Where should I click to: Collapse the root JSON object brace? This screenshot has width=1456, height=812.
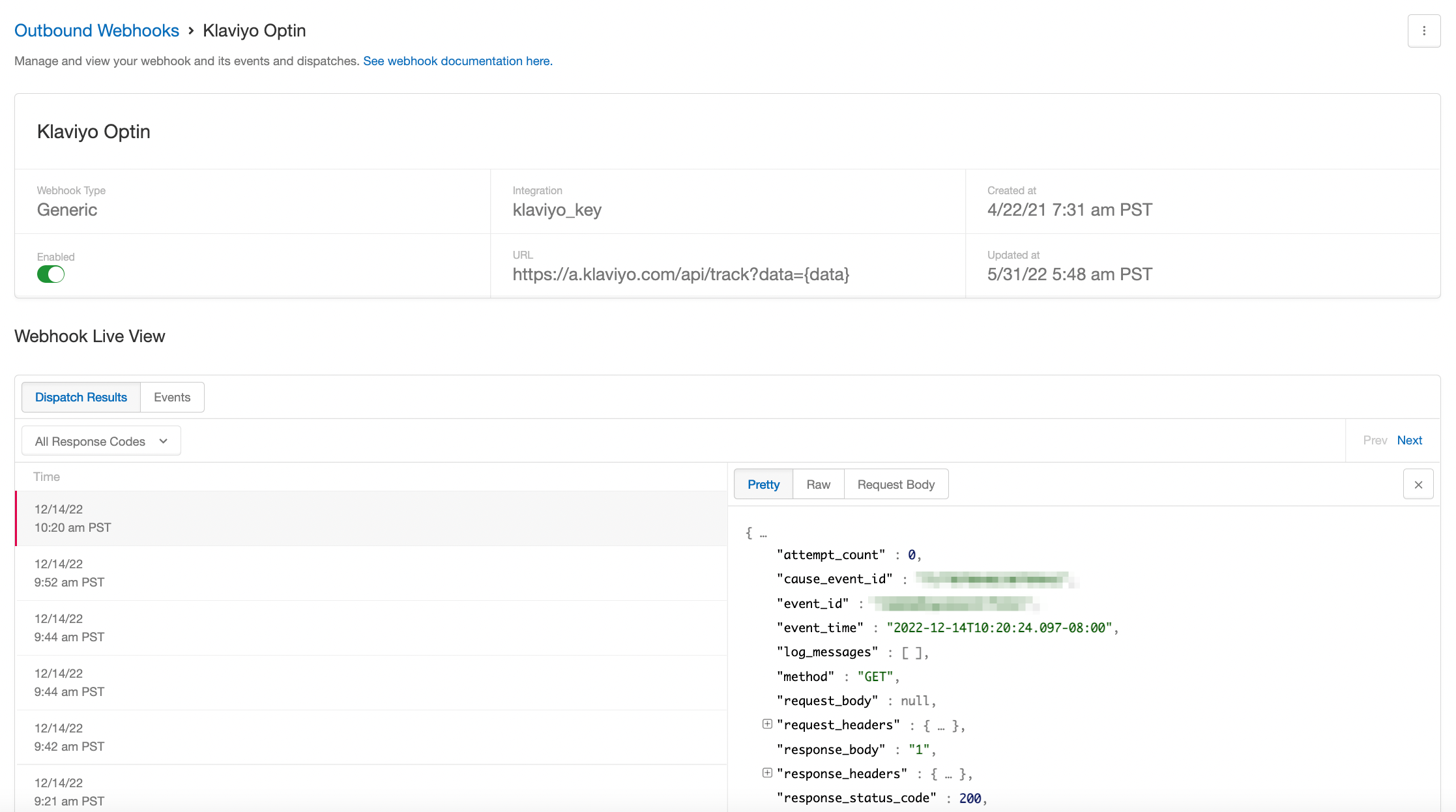[x=750, y=533]
